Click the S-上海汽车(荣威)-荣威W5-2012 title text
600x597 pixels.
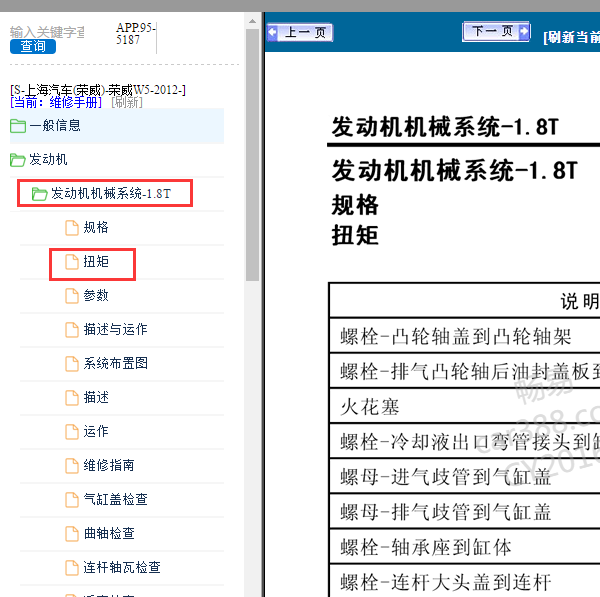click(98, 90)
